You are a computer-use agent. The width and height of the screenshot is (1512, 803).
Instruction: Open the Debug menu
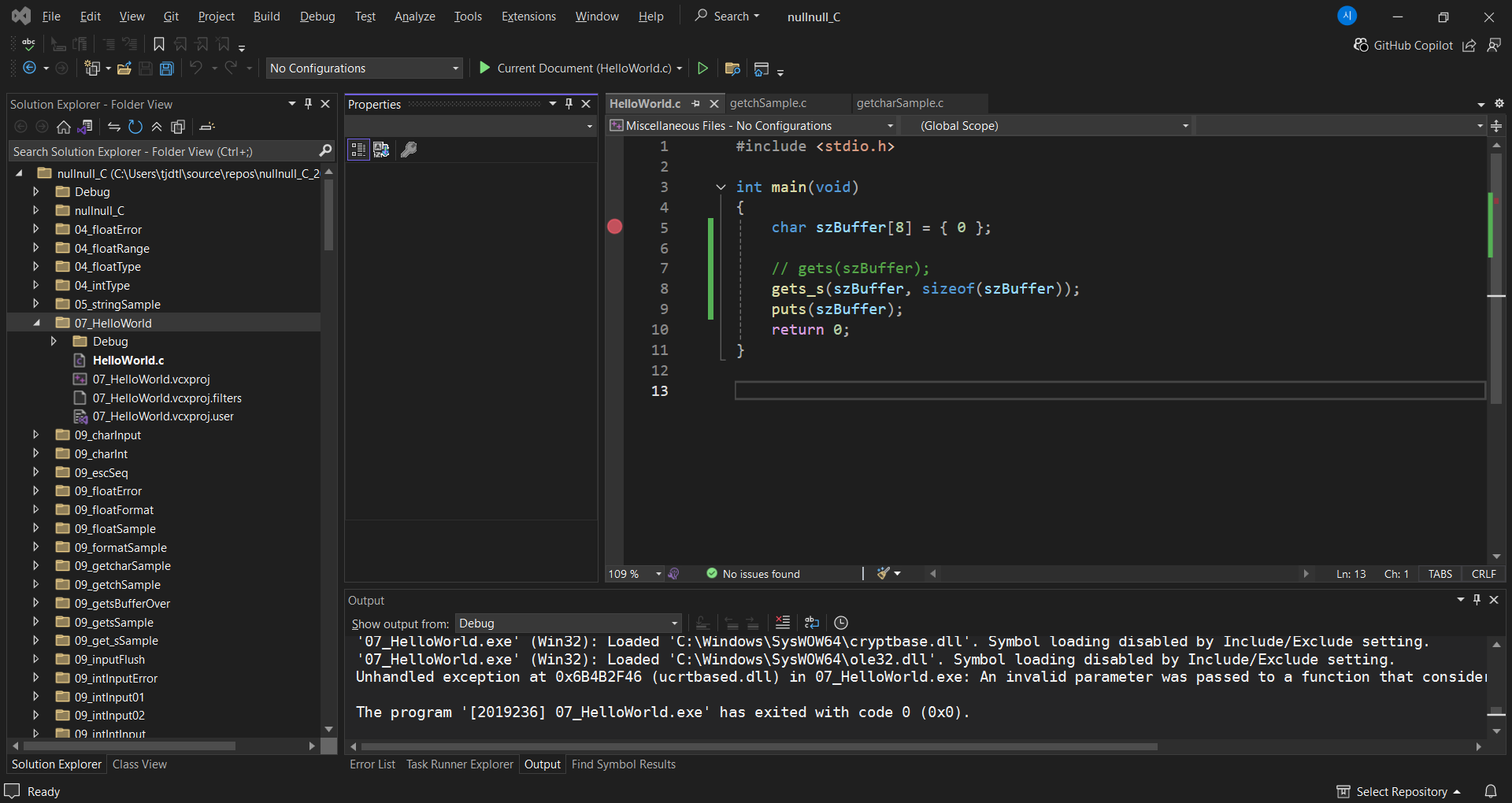[317, 17]
